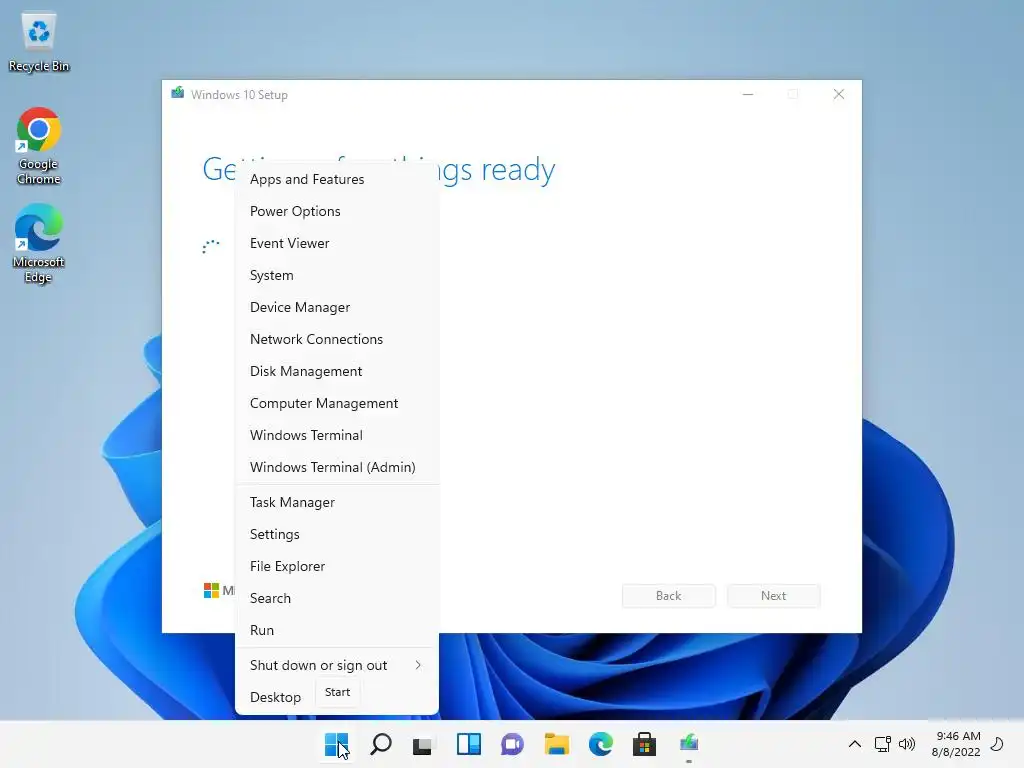This screenshot has width=1024, height=768.
Task: Click Next button in Setup window
Action: click(773, 596)
